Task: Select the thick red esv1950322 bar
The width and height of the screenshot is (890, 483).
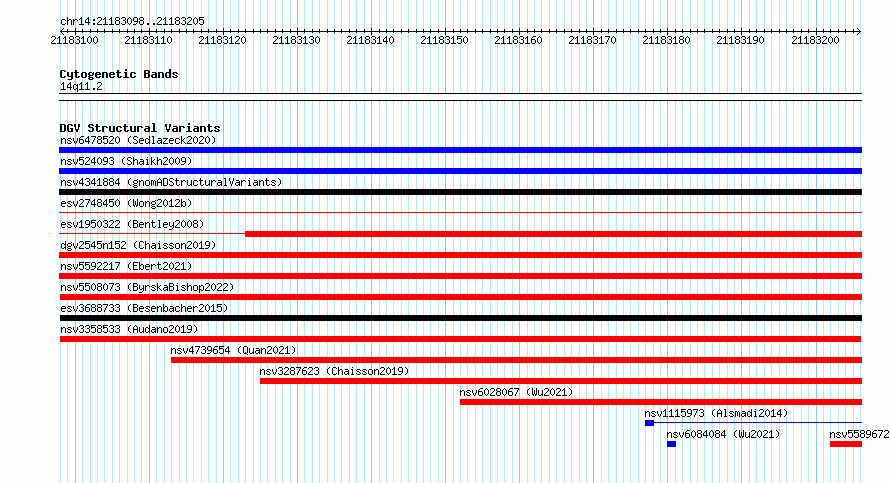Action: pyautogui.click(x=553, y=234)
